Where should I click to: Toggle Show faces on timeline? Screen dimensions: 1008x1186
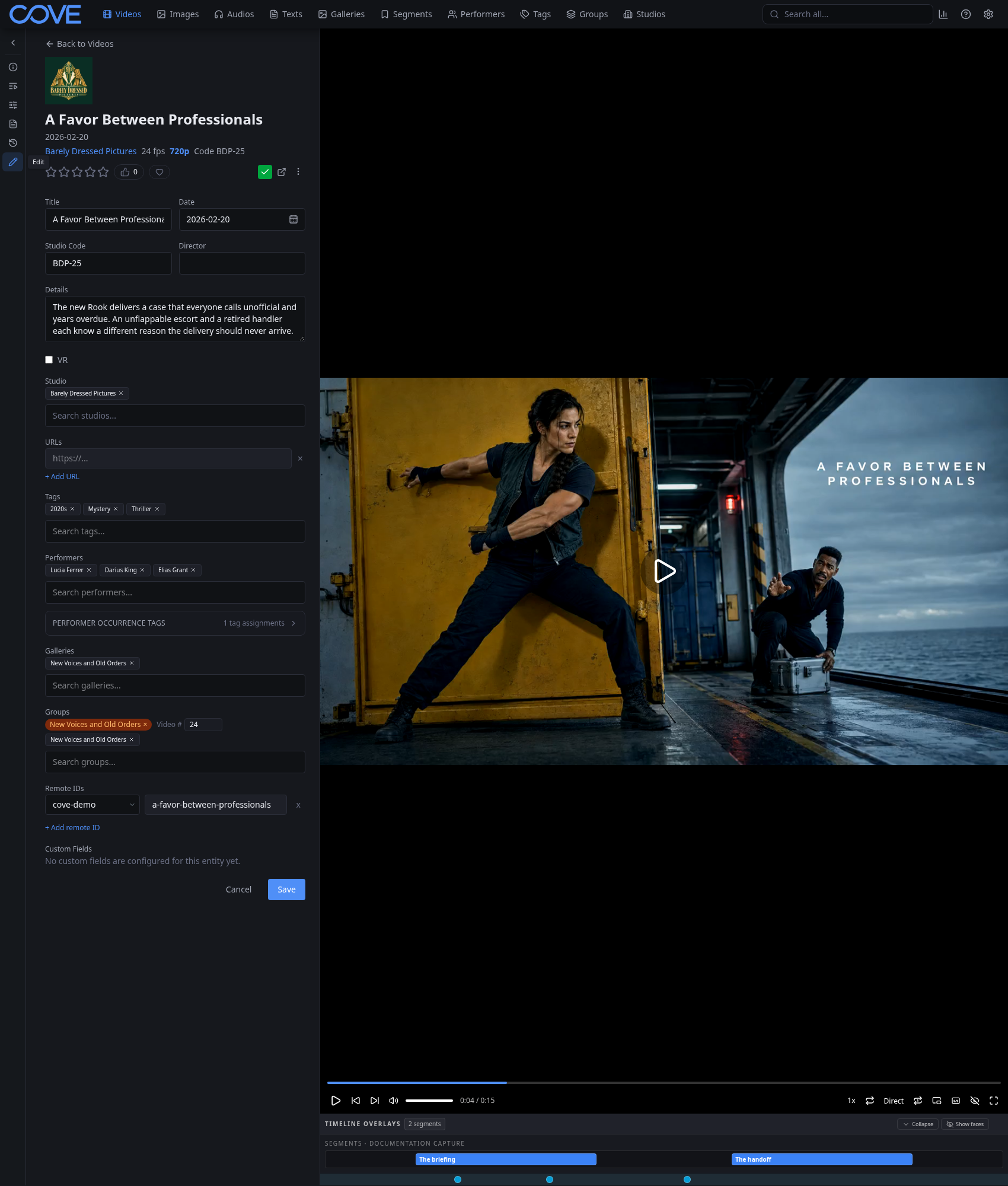(x=965, y=1124)
